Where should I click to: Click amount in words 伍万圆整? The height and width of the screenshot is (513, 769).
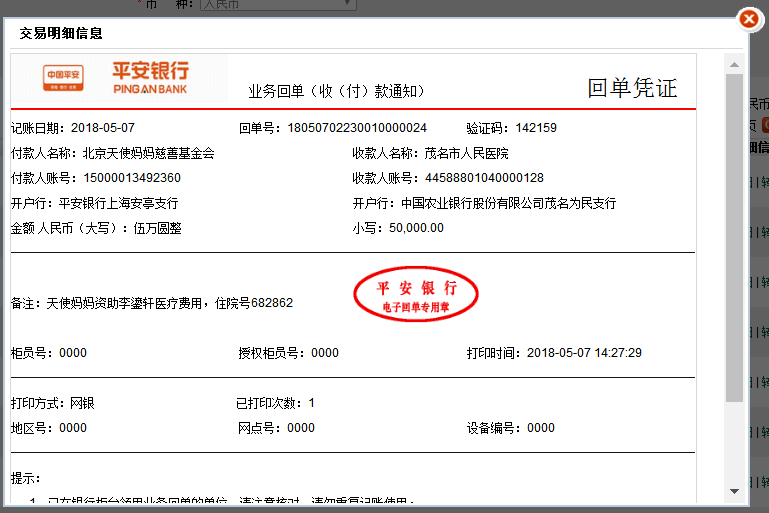click(x=157, y=228)
